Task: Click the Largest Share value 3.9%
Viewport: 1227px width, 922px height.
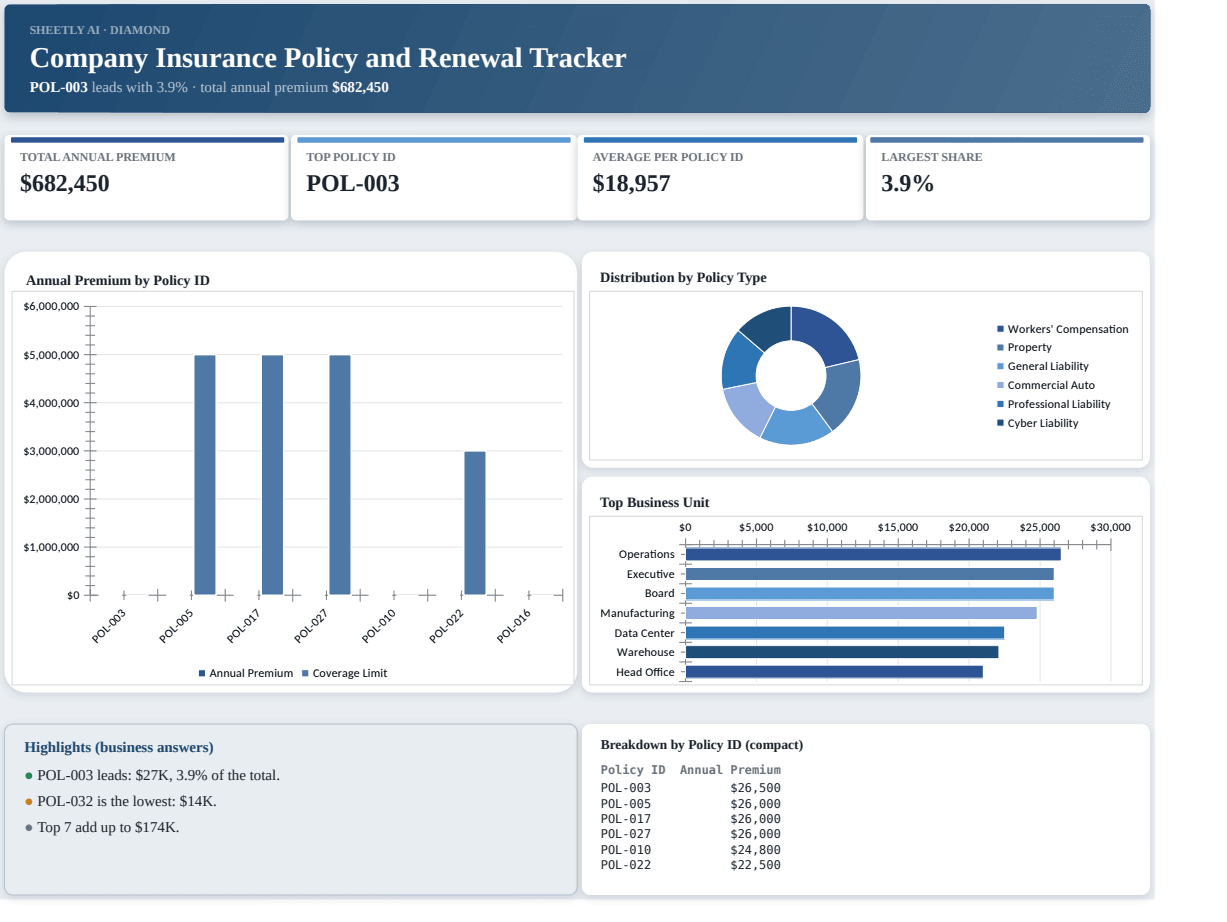Action: tap(907, 184)
